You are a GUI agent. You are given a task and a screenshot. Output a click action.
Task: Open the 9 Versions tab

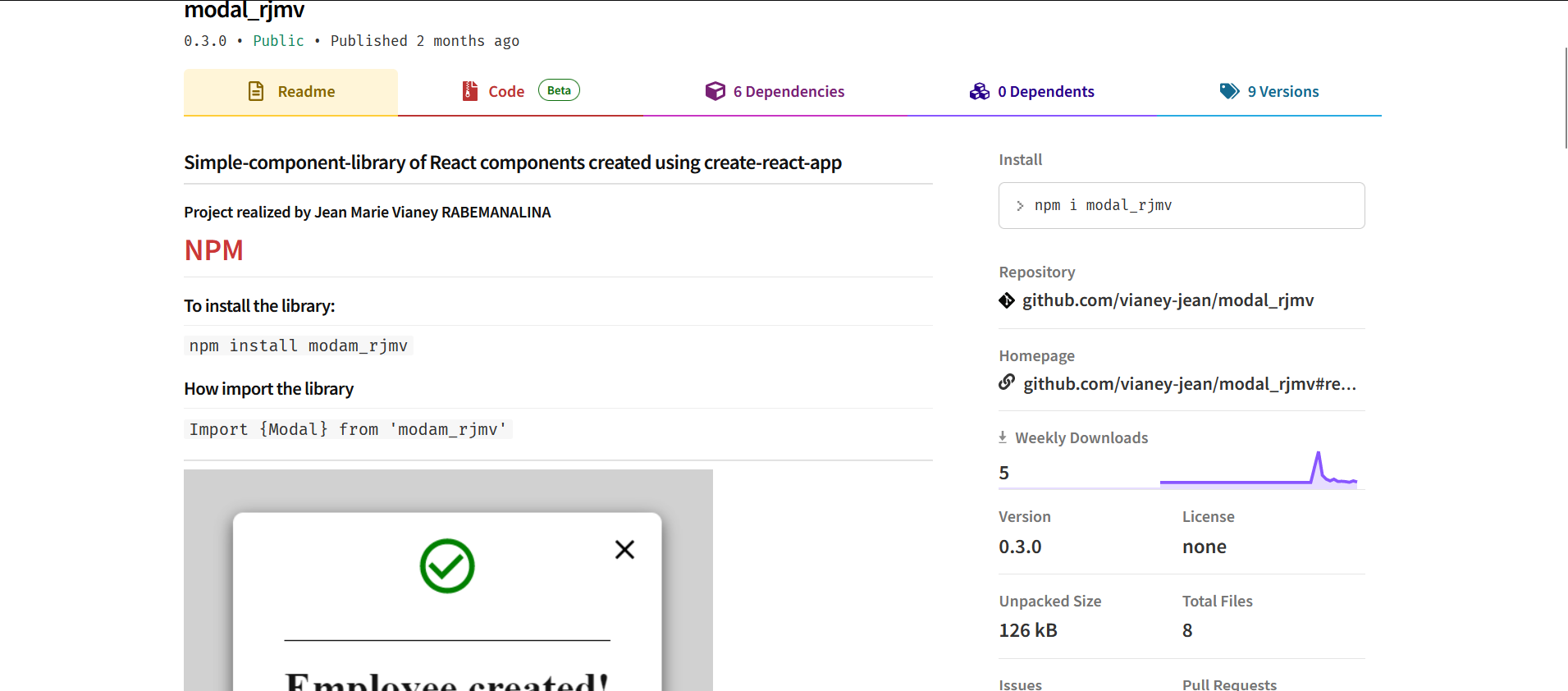coord(1269,92)
